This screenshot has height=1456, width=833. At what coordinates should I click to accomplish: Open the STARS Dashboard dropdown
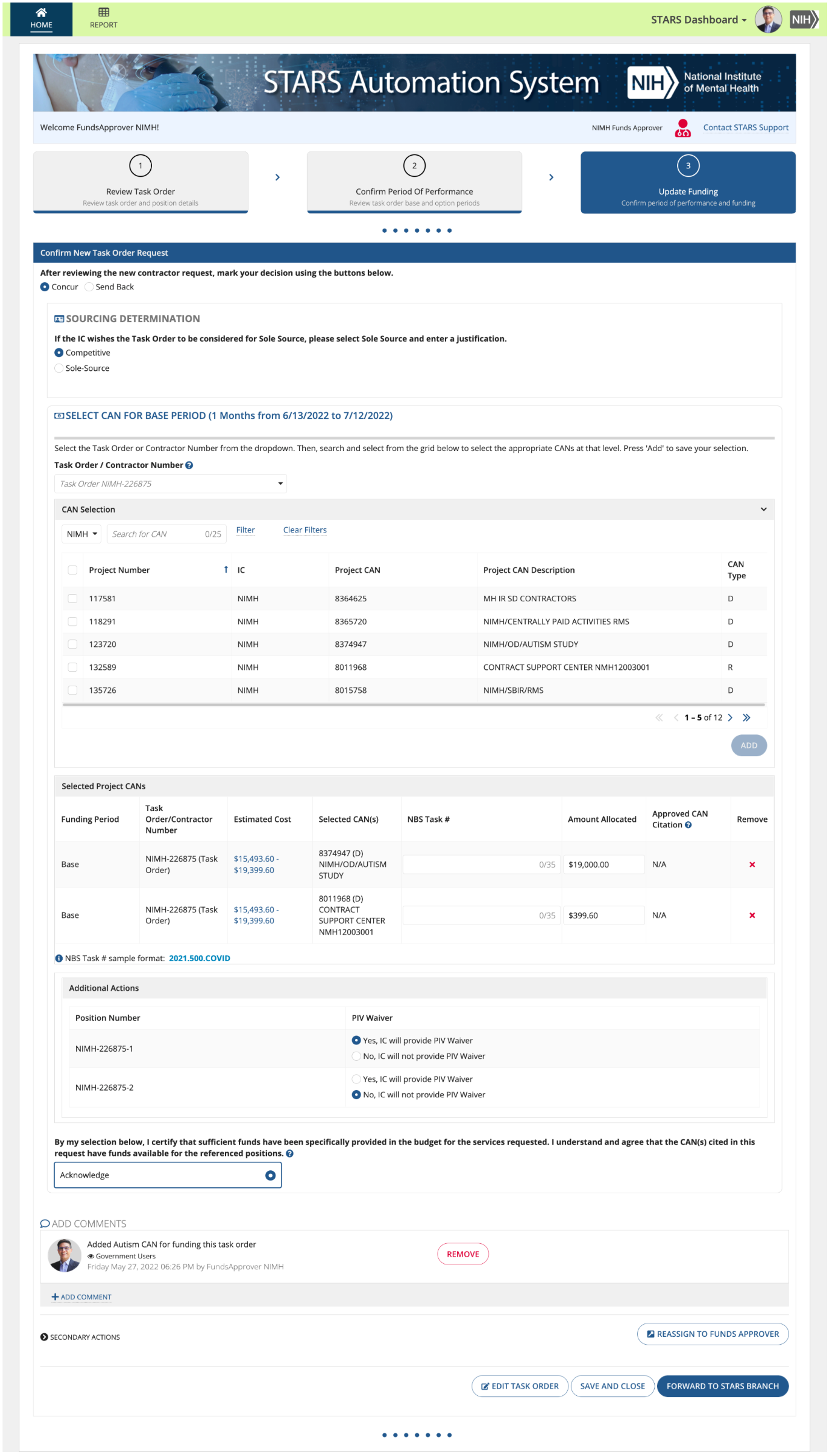[x=699, y=20]
